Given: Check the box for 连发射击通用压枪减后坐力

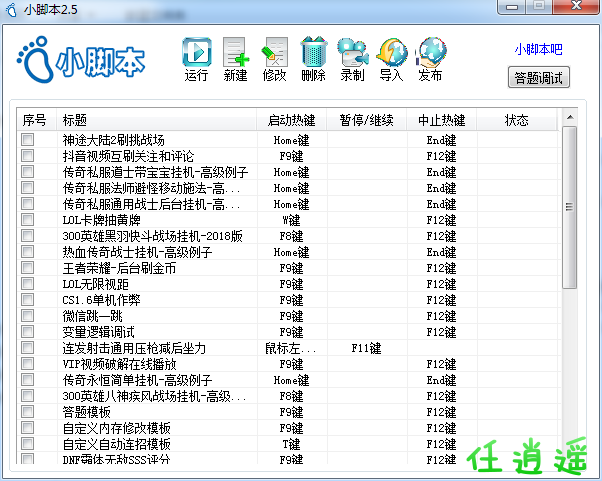Looking at the screenshot, I should pos(28,348).
